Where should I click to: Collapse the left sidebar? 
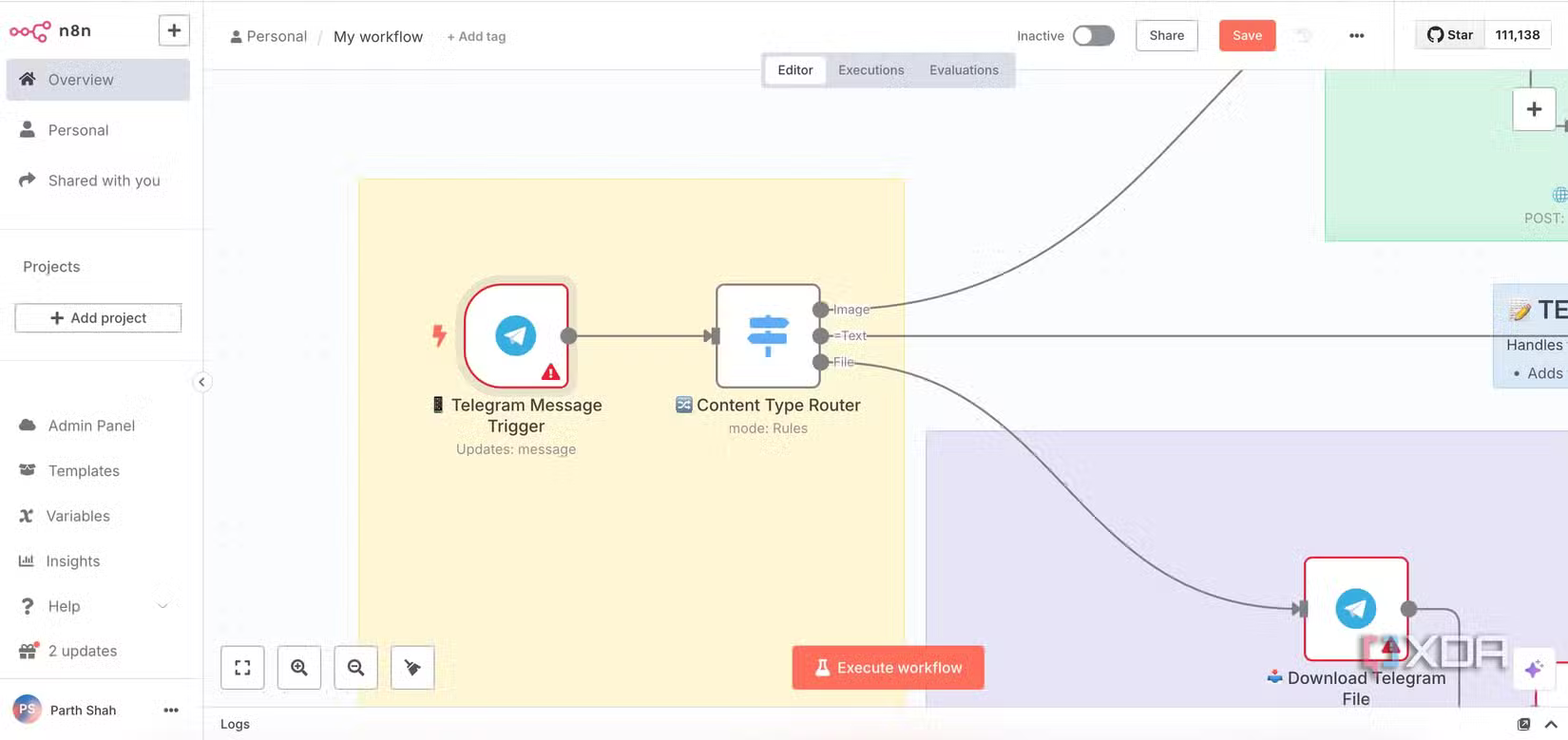[201, 382]
